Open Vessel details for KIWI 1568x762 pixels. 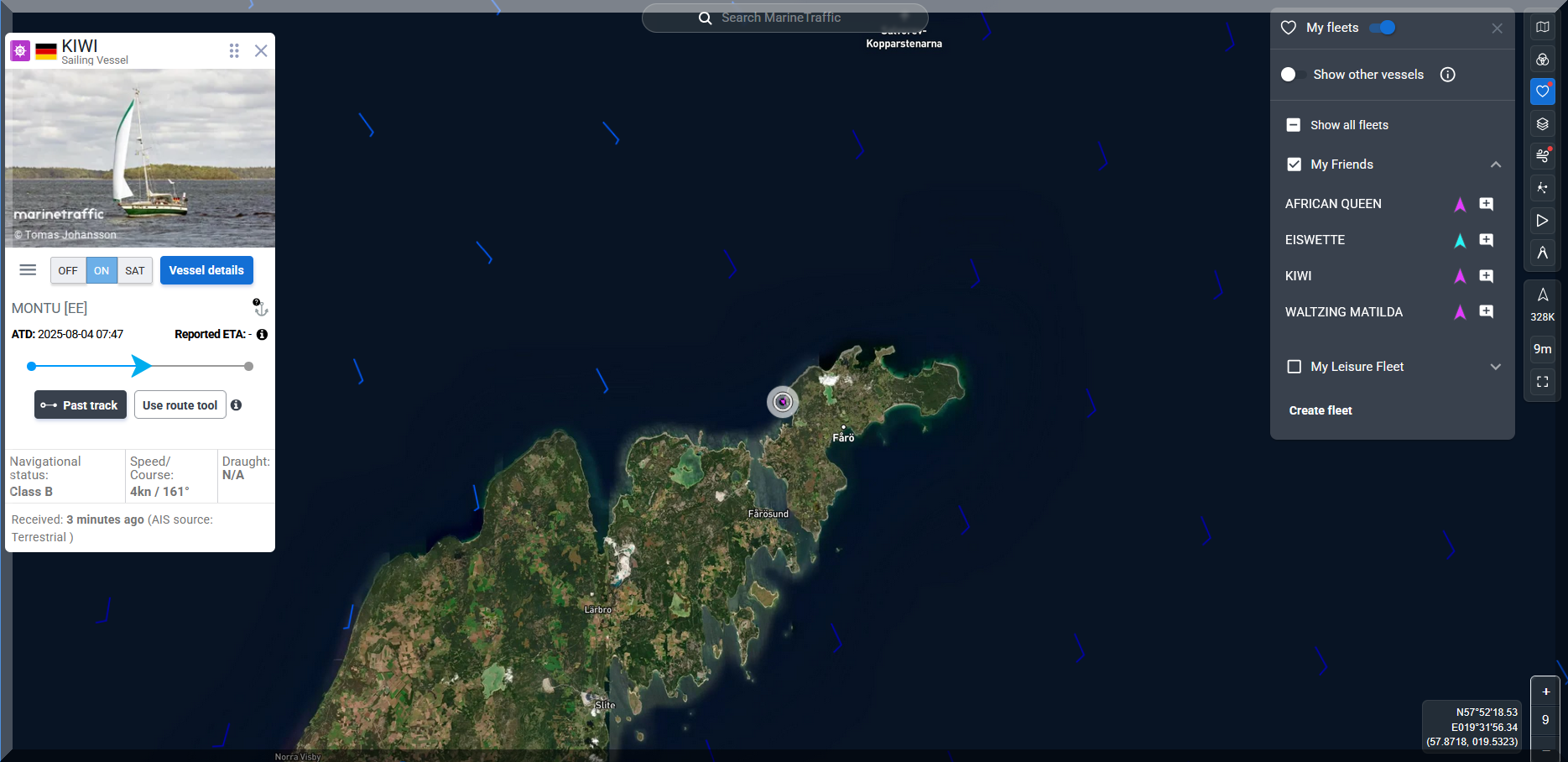click(x=206, y=270)
